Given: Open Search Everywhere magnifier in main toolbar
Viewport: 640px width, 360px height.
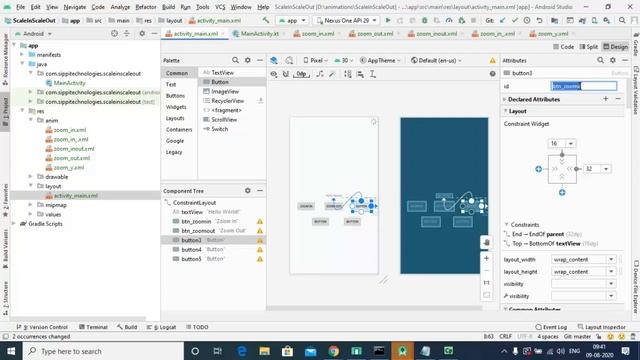Looking at the screenshot, I should (622, 20).
